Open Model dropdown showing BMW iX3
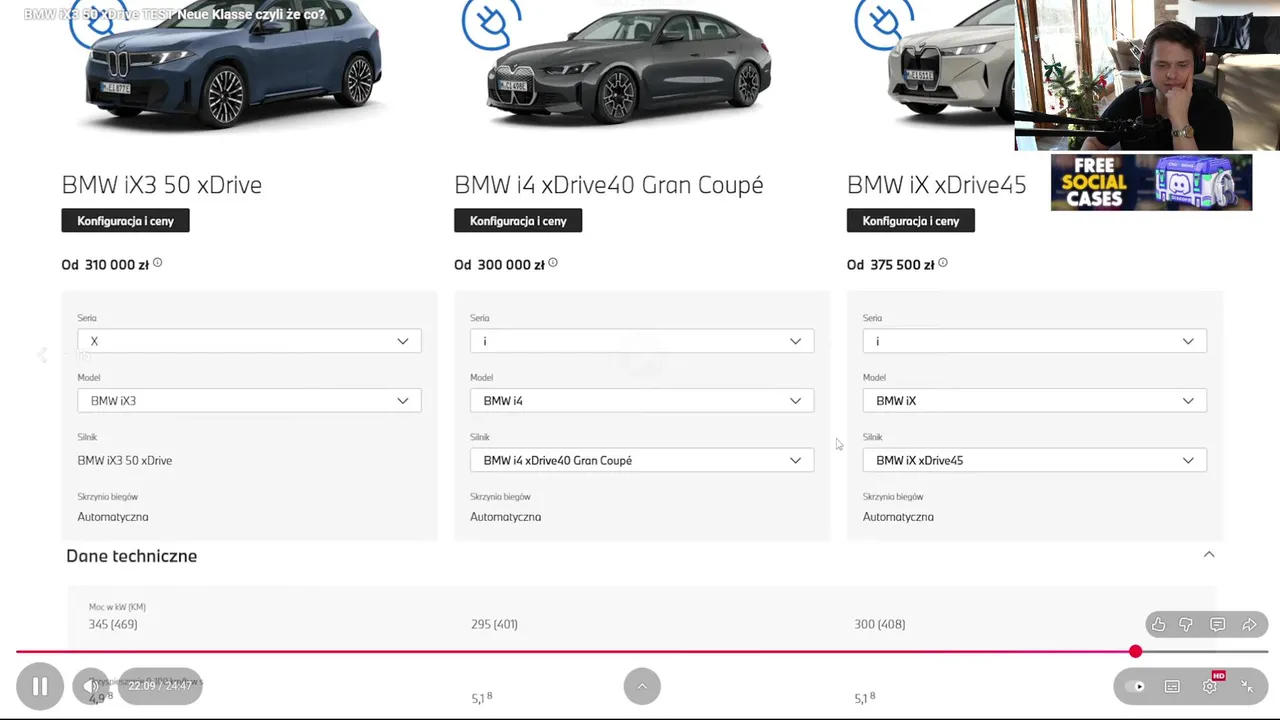The width and height of the screenshot is (1280, 720). pos(249,400)
